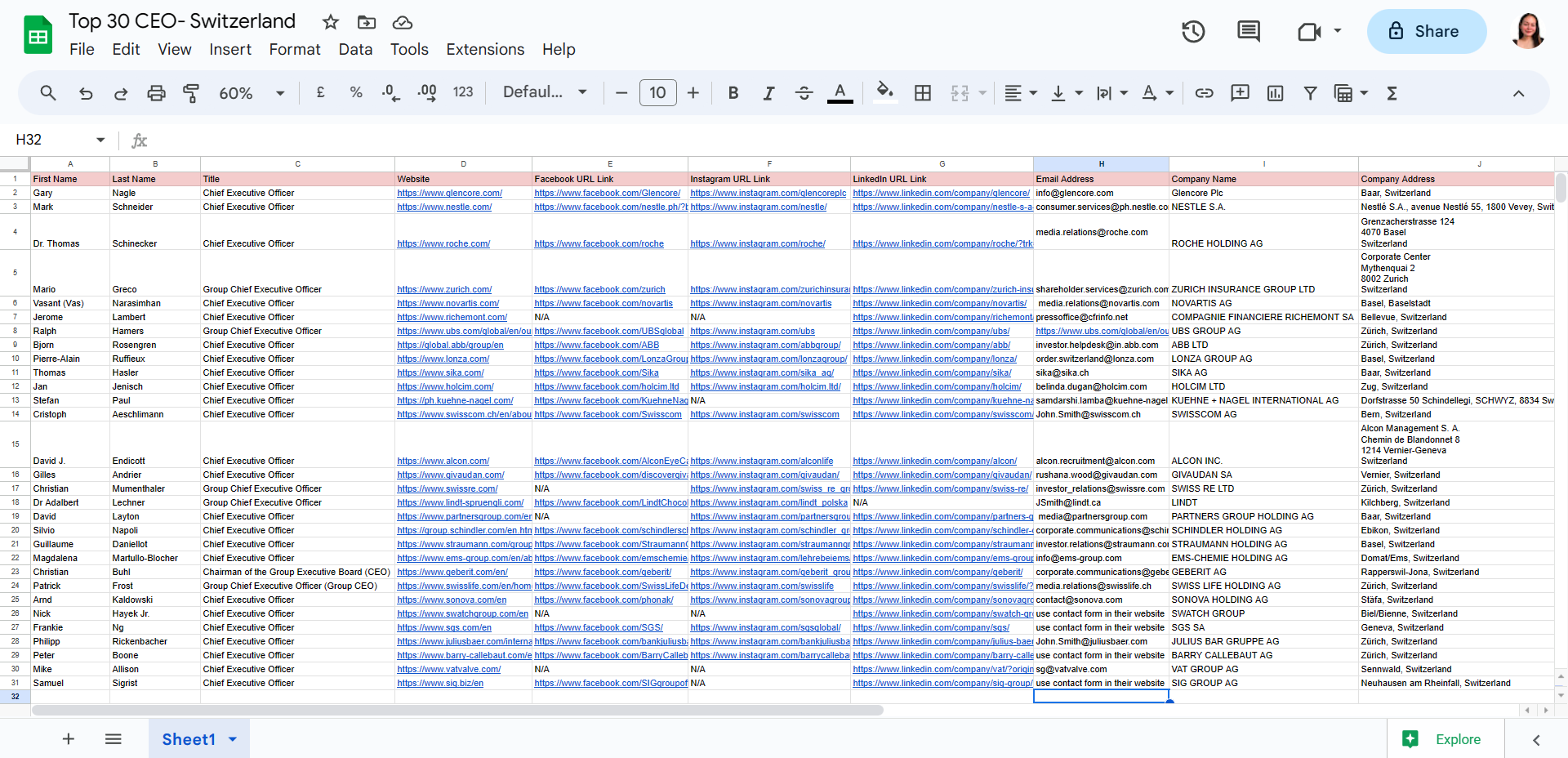The image size is (1568, 758).
Task: Open Sheet1 tab options arrow
Action: tap(233, 739)
